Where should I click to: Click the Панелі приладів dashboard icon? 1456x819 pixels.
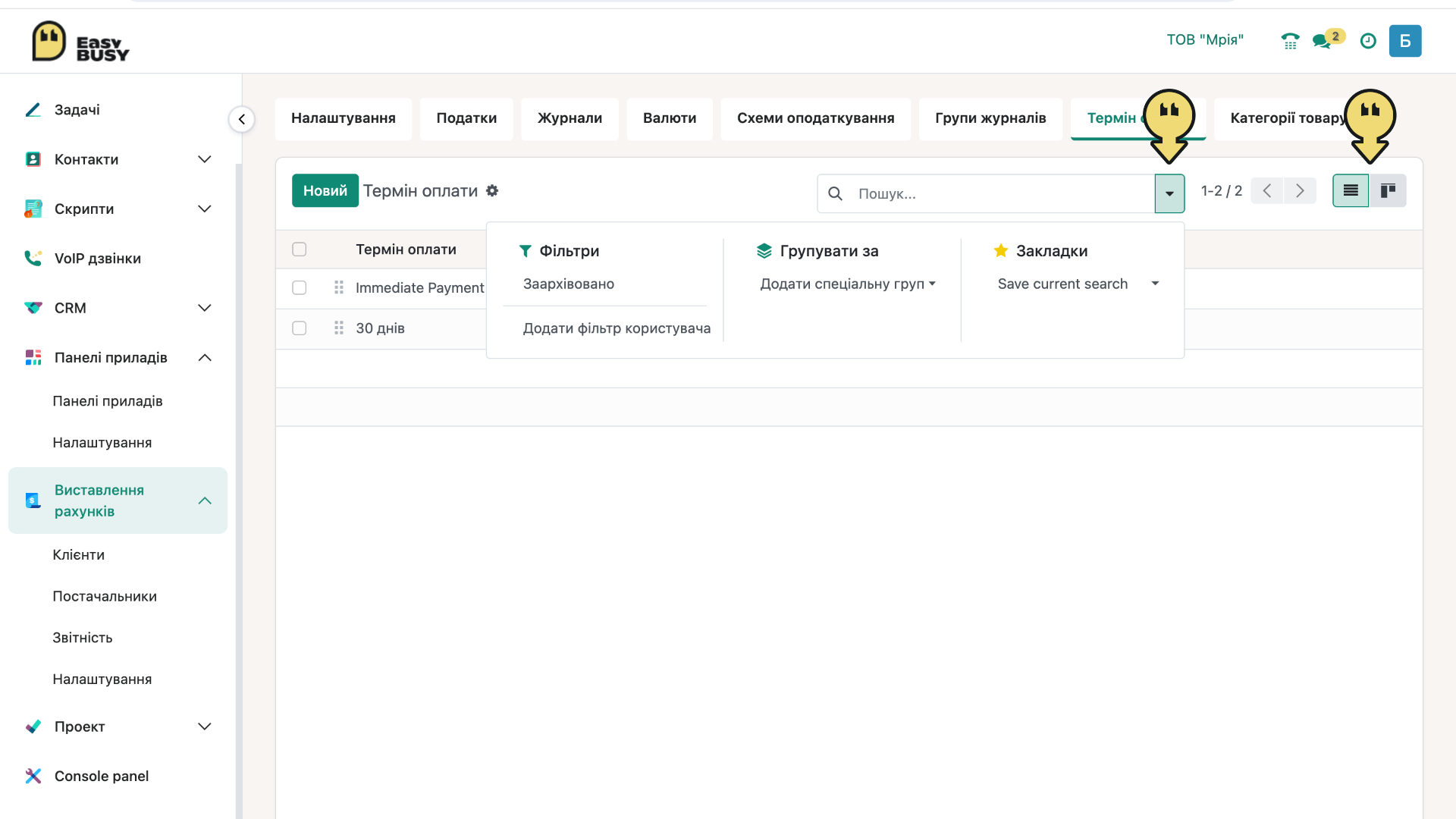click(33, 357)
